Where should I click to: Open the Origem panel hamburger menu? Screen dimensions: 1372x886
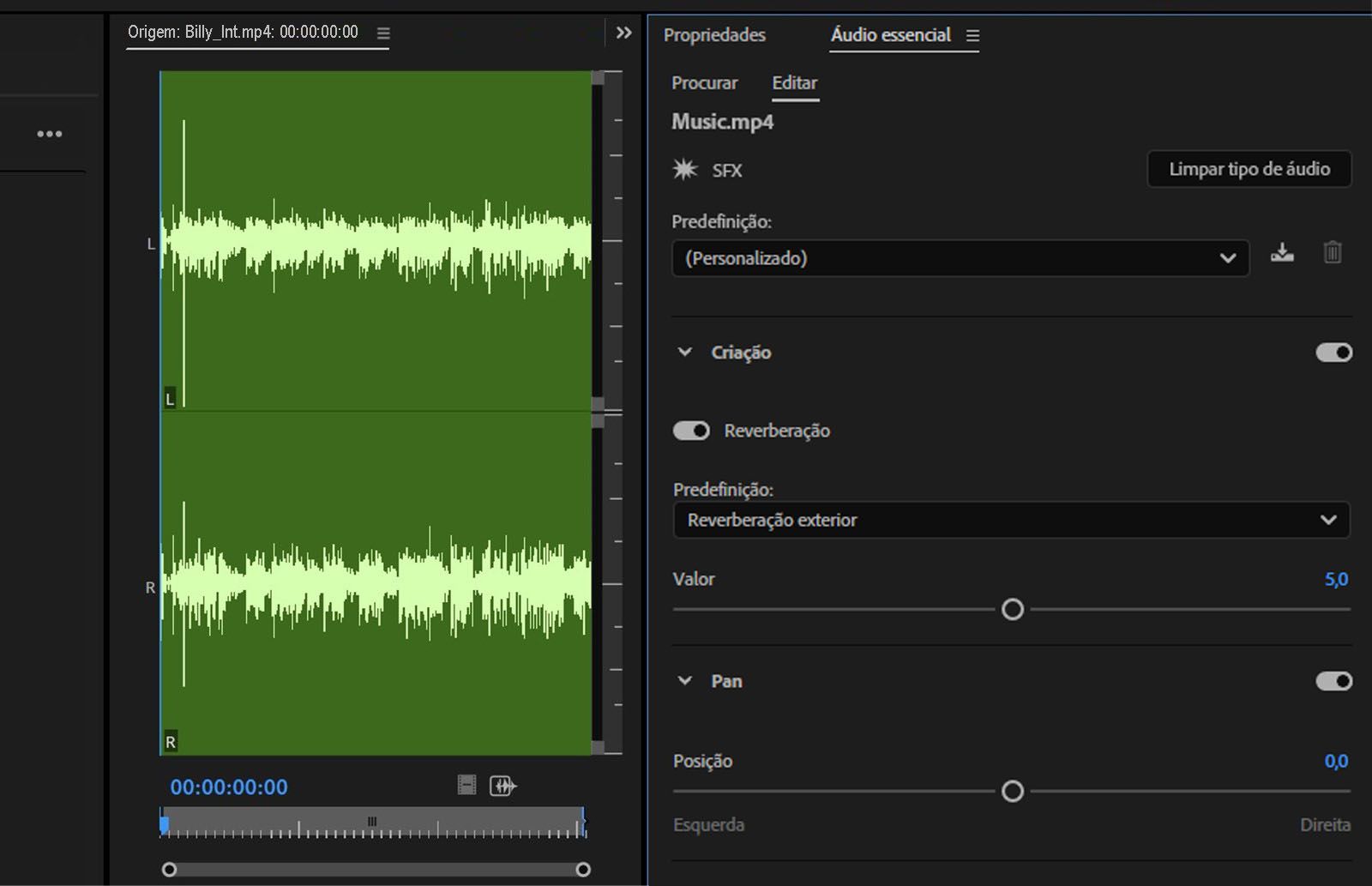click(383, 33)
